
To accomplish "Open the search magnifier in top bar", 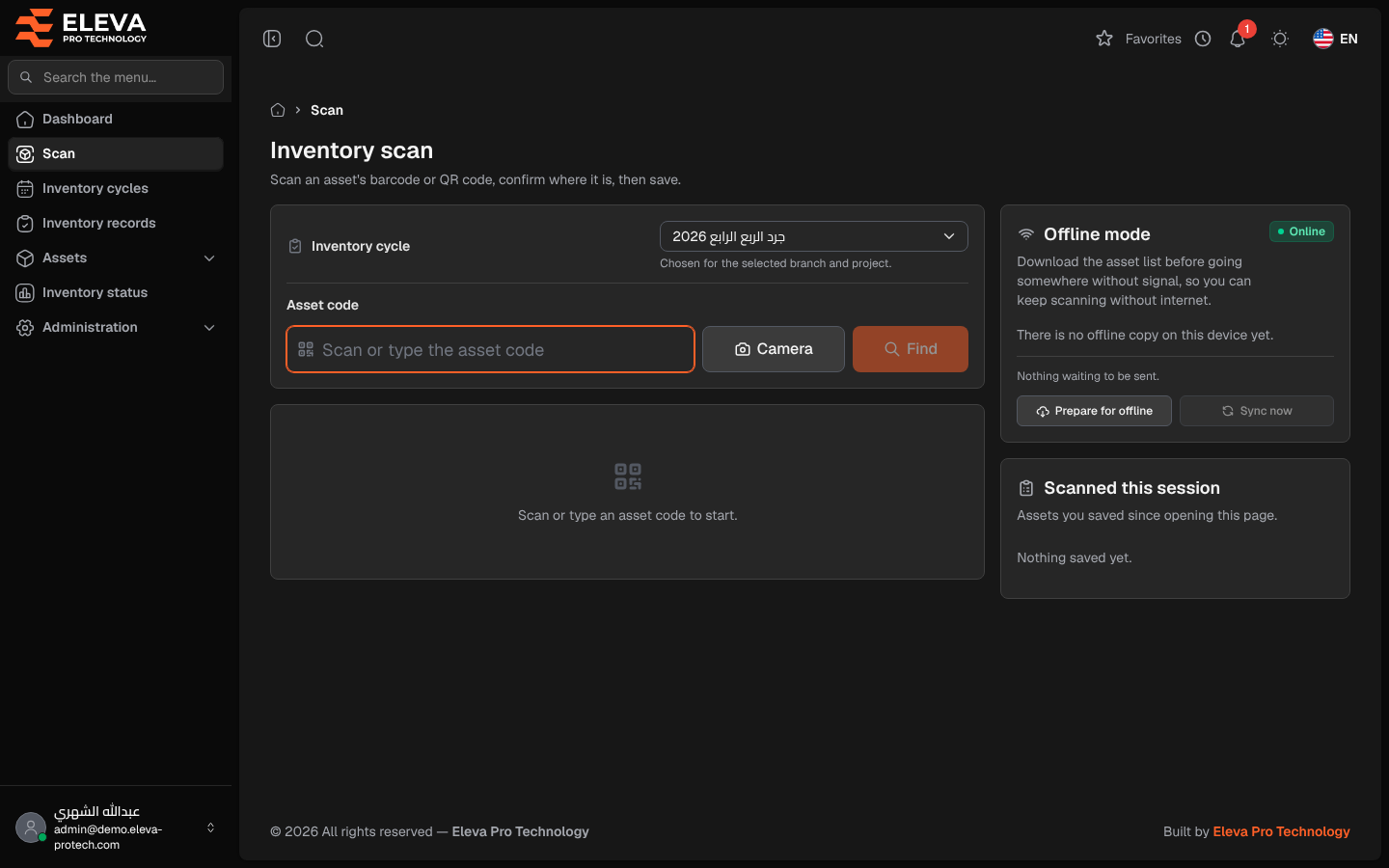I will (314, 39).
